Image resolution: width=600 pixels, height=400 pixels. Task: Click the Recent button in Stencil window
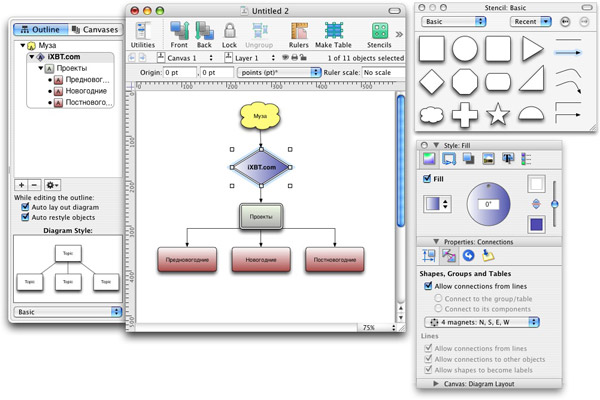530,21
